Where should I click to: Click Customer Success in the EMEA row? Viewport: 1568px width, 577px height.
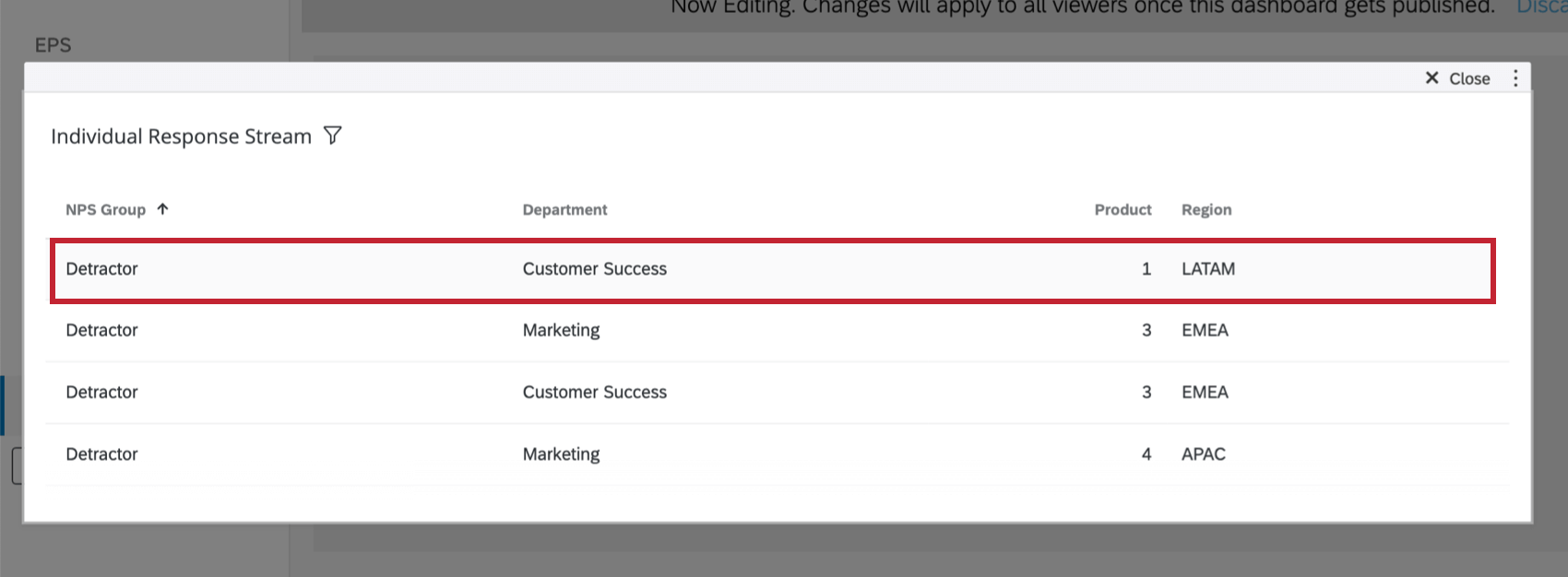pyautogui.click(x=594, y=393)
